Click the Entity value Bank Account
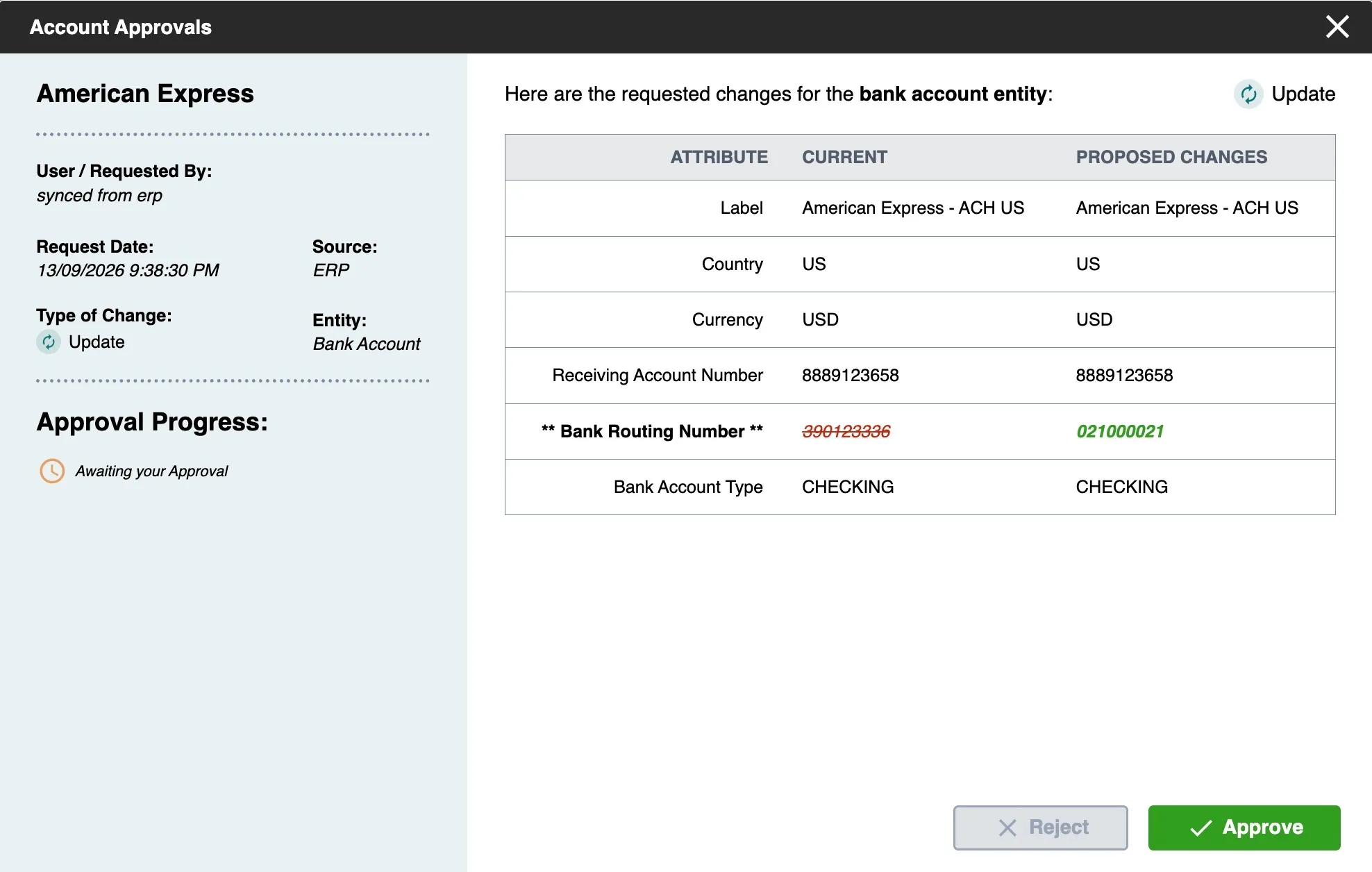Image resolution: width=1372 pixels, height=872 pixels. tap(366, 344)
